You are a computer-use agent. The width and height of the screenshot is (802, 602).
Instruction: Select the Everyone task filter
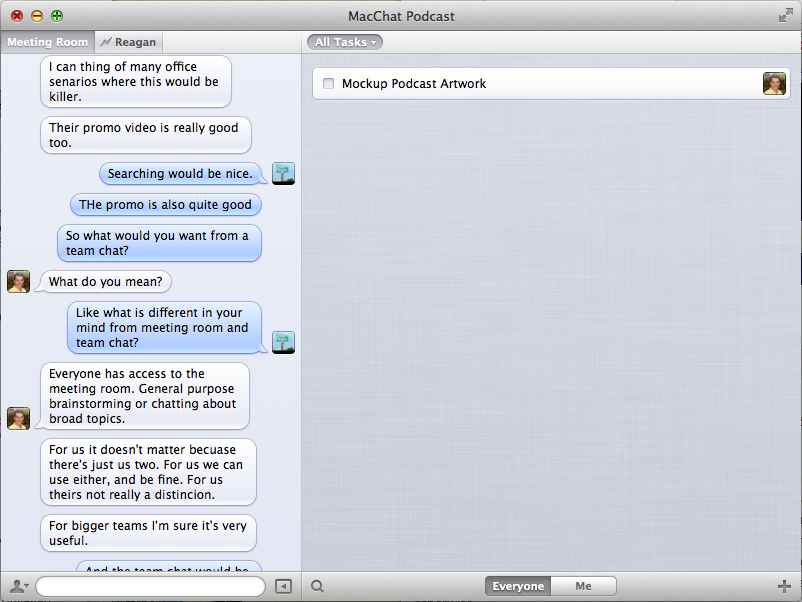point(518,586)
